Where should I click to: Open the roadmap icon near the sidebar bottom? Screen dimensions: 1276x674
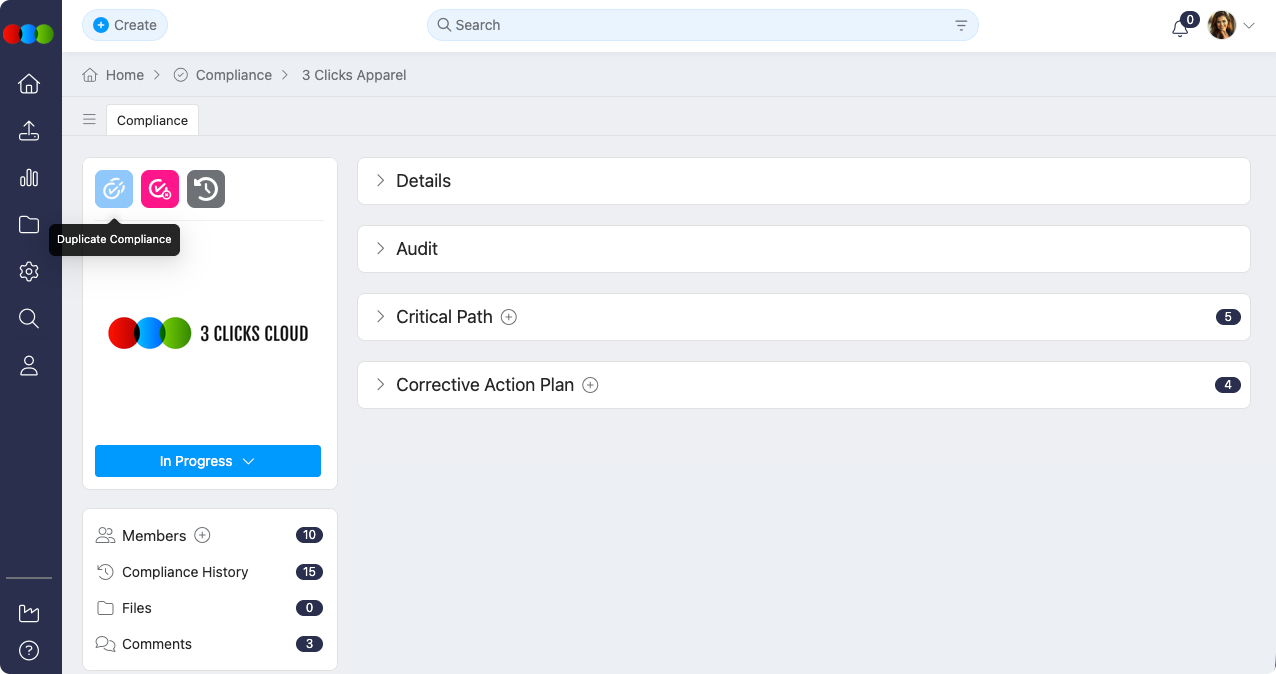(x=29, y=613)
